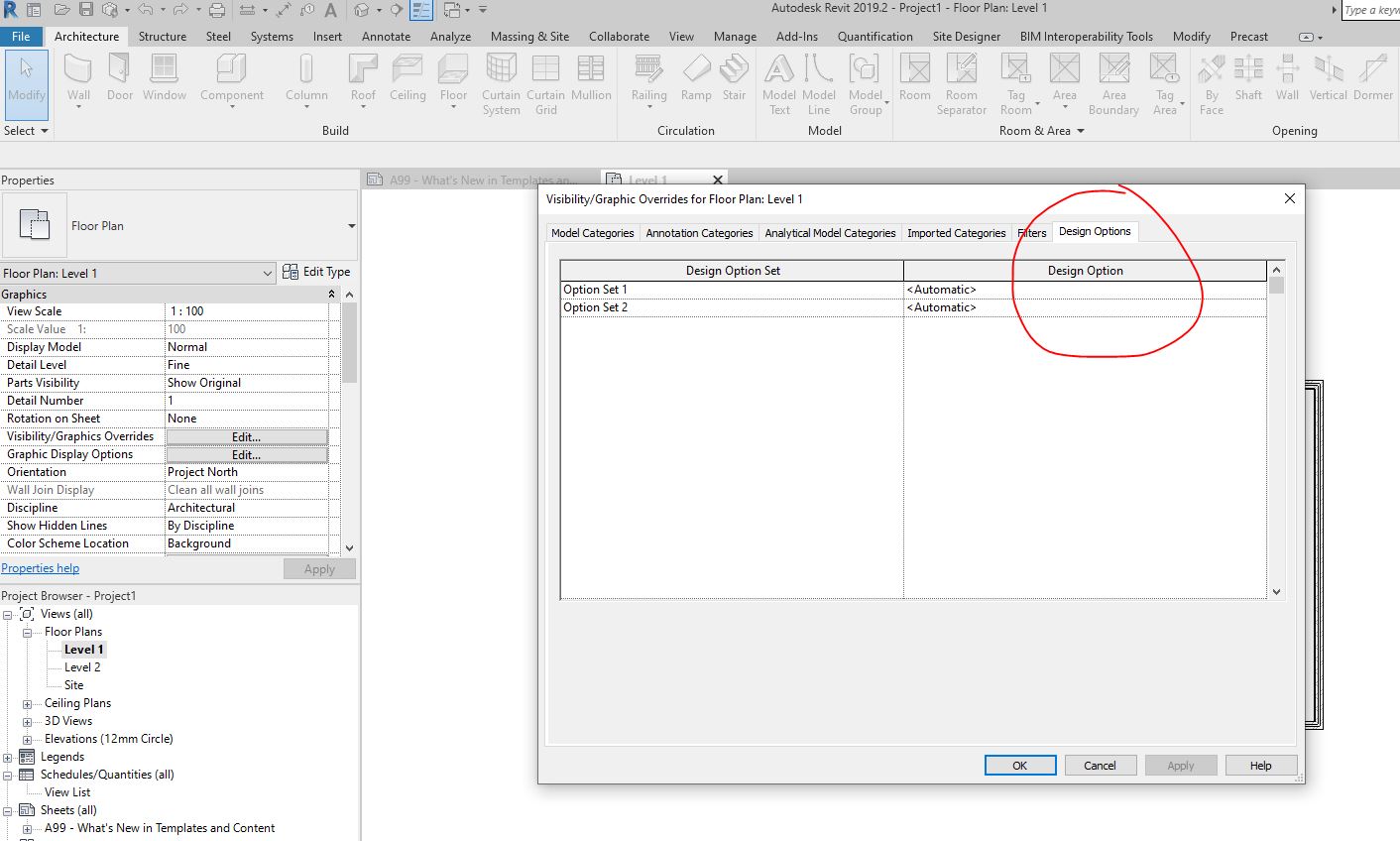Open the Manage ribbon tab
Image resolution: width=1400 pixels, height=841 pixels.
click(734, 36)
